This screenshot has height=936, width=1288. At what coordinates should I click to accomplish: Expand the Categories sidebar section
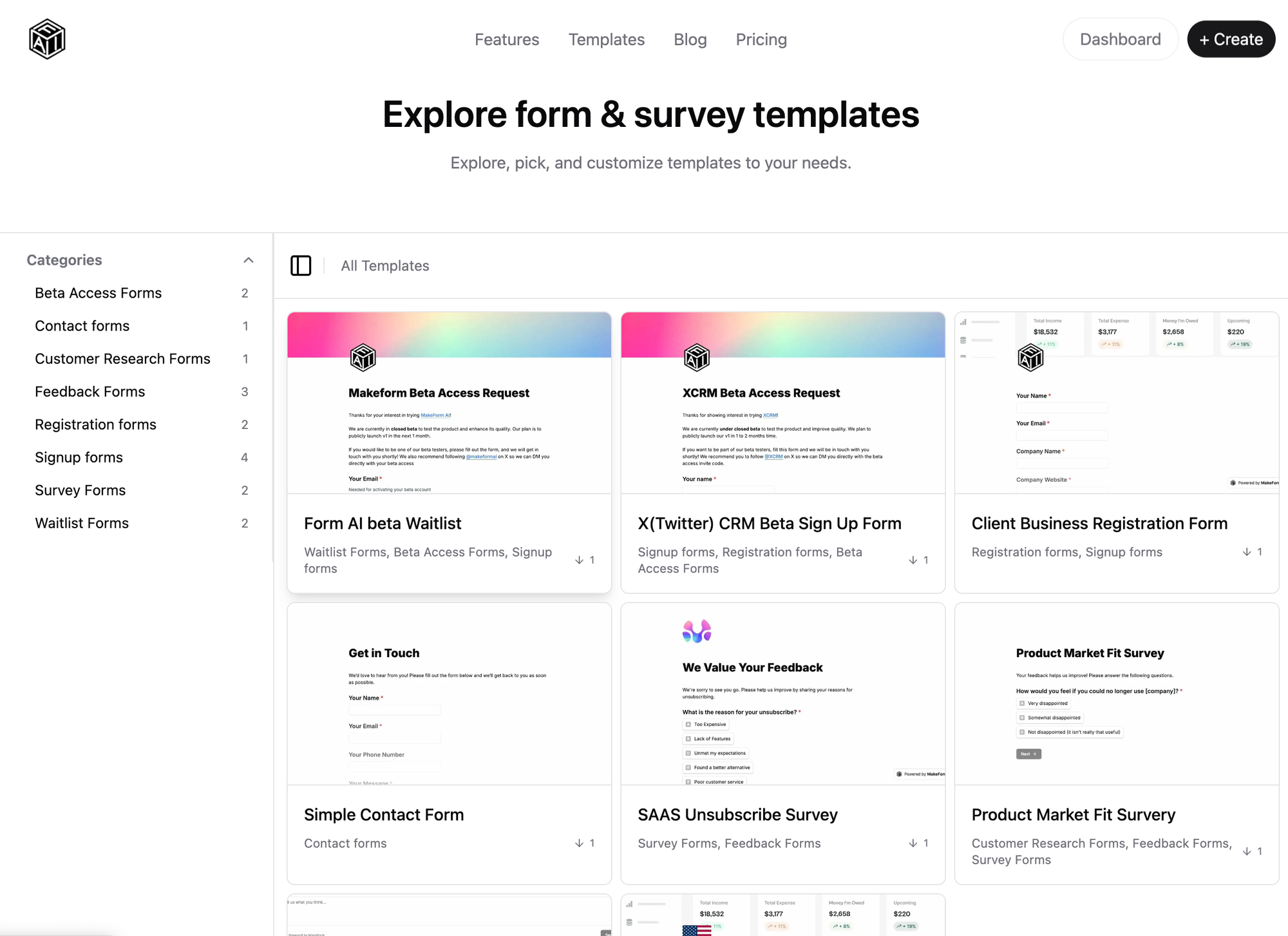[x=248, y=260]
